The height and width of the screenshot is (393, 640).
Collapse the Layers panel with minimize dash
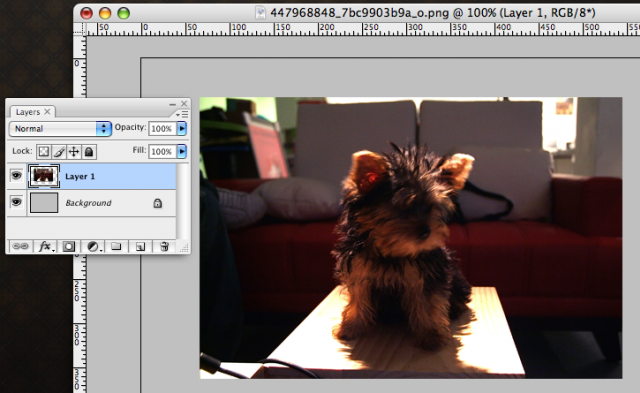(x=172, y=104)
